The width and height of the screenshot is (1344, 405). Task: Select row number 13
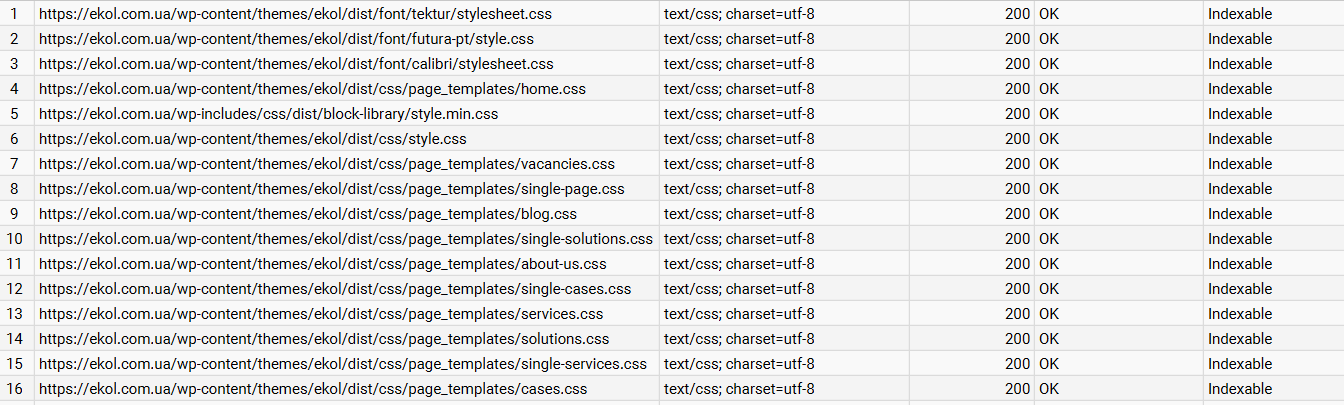[x=17, y=314]
